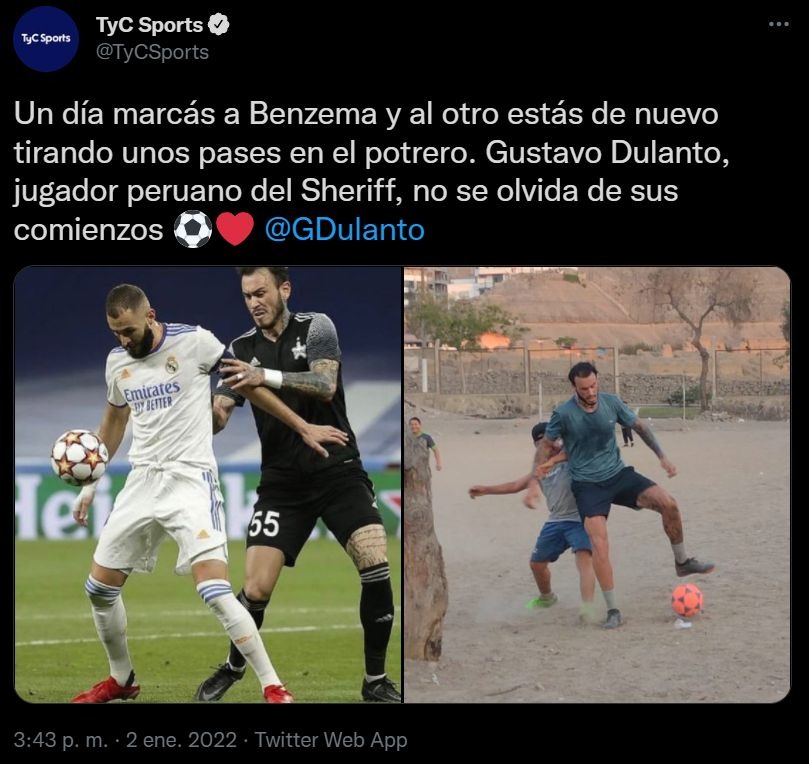Click the red heart emoji in tweet
Image resolution: width=809 pixels, height=764 pixels.
235,229
